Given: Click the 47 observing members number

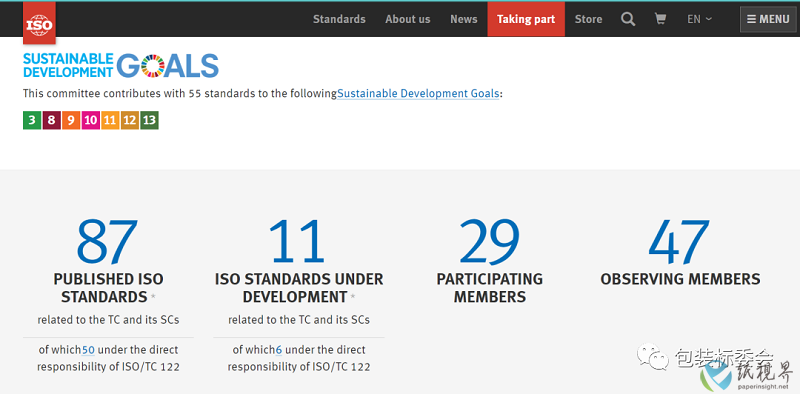Looking at the screenshot, I should click(680, 241).
